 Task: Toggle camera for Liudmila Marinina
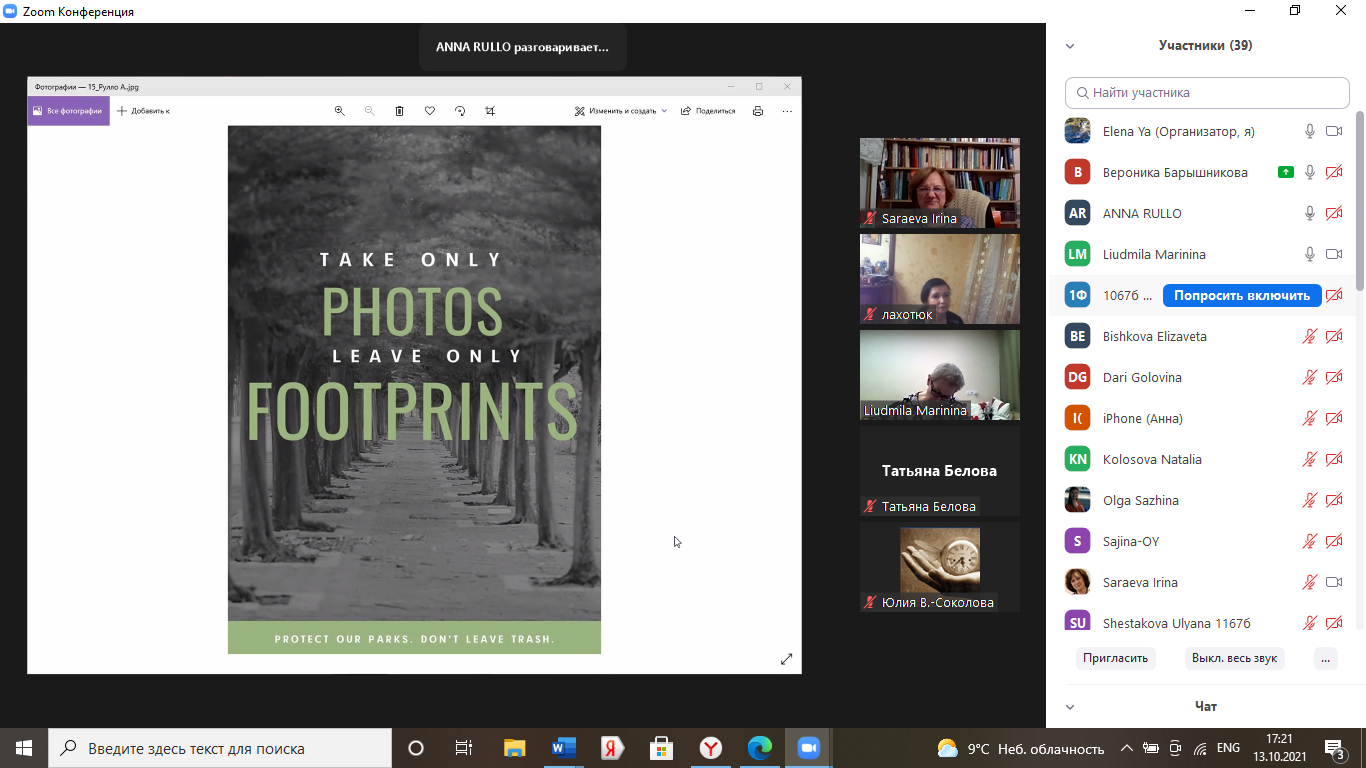tap(1333, 254)
